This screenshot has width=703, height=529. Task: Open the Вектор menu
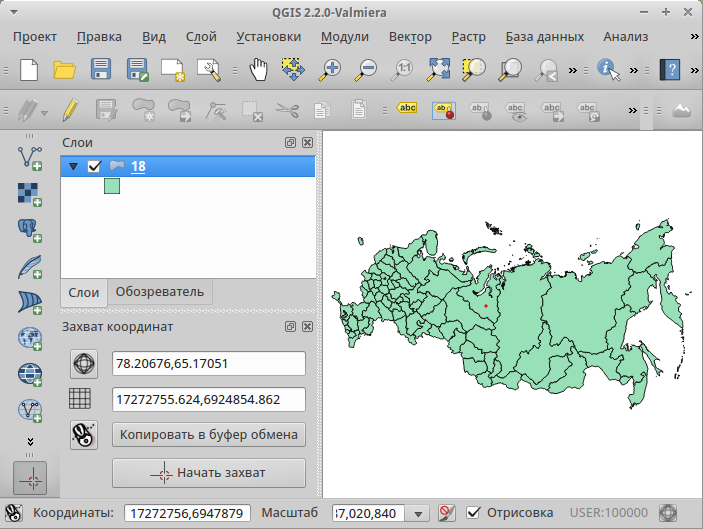click(410, 36)
